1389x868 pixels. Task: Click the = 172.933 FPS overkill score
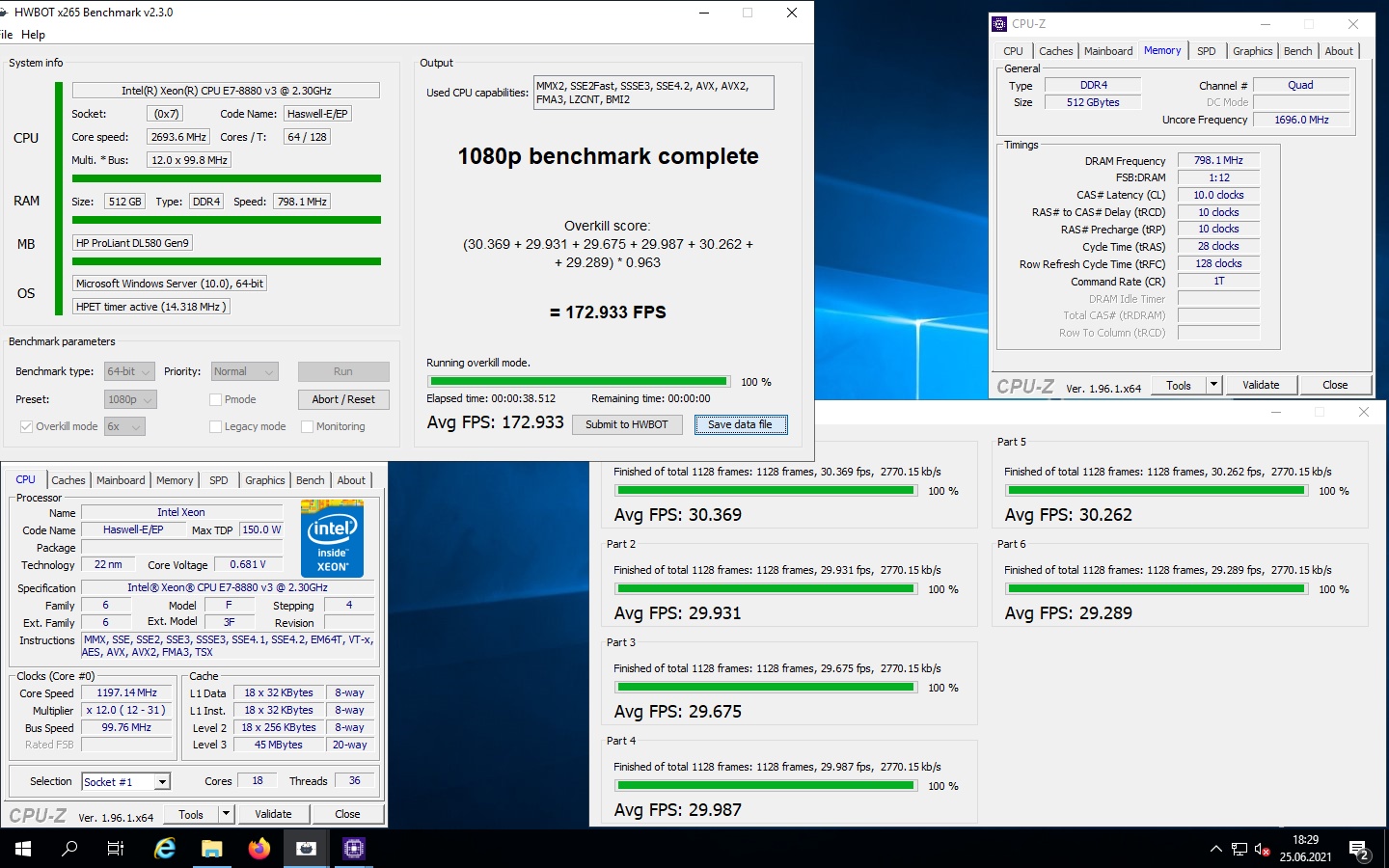pyautogui.click(x=608, y=312)
